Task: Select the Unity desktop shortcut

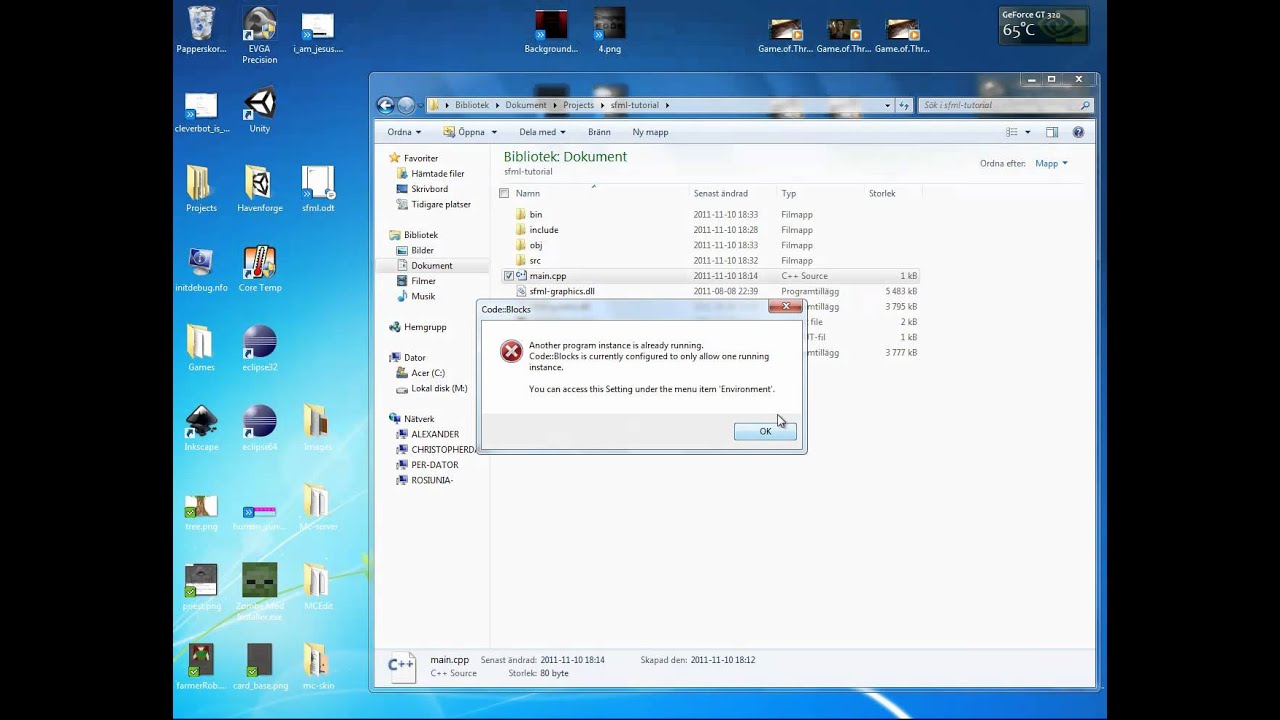Action: tap(259, 111)
